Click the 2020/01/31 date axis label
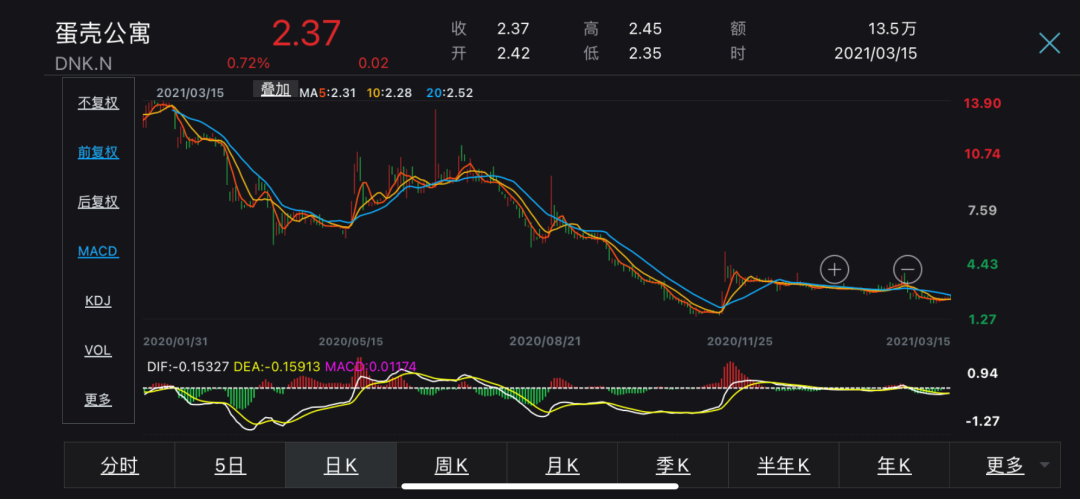Image resolution: width=1080 pixels, height=499 pixels. point(175,341)
